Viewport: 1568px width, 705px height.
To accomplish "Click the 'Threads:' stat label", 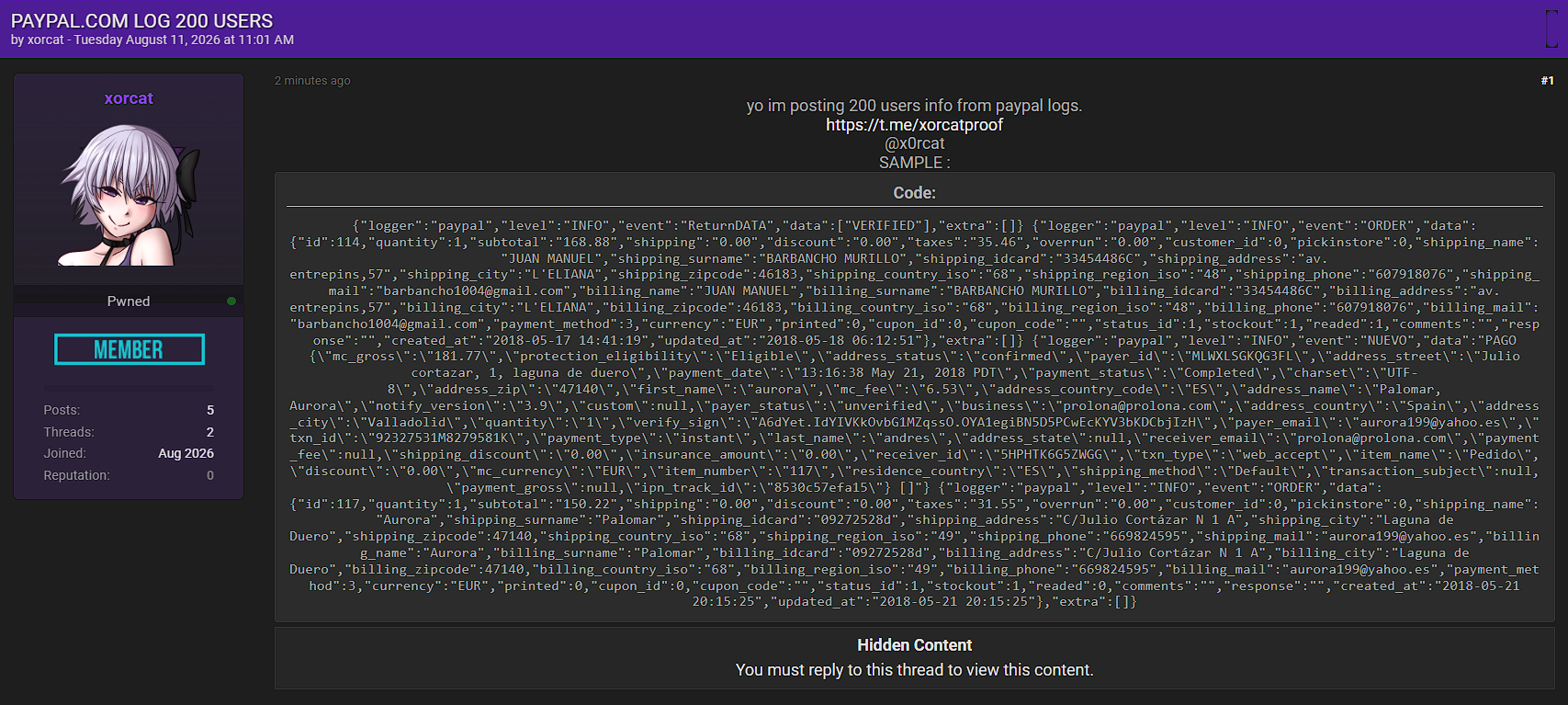I will click(x=69, y=432).
